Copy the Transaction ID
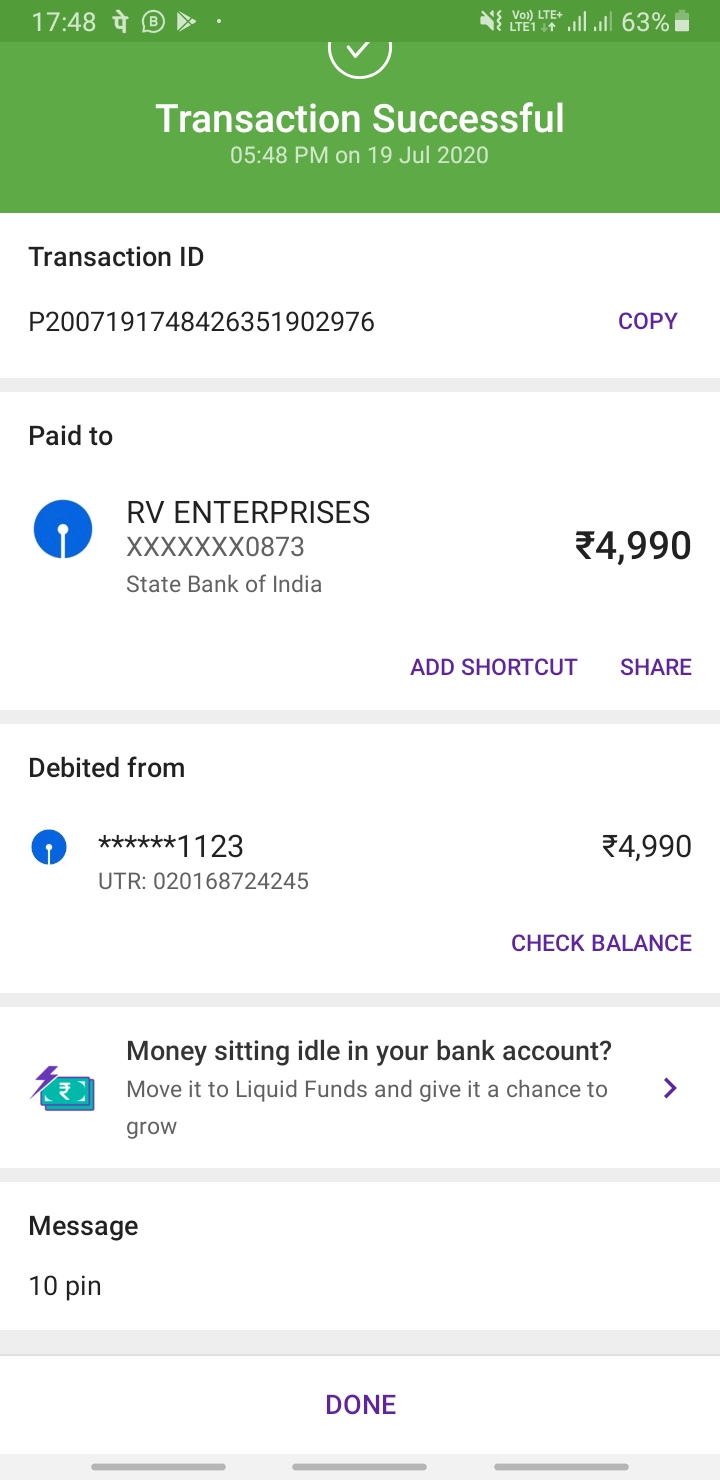 (647, 321)
